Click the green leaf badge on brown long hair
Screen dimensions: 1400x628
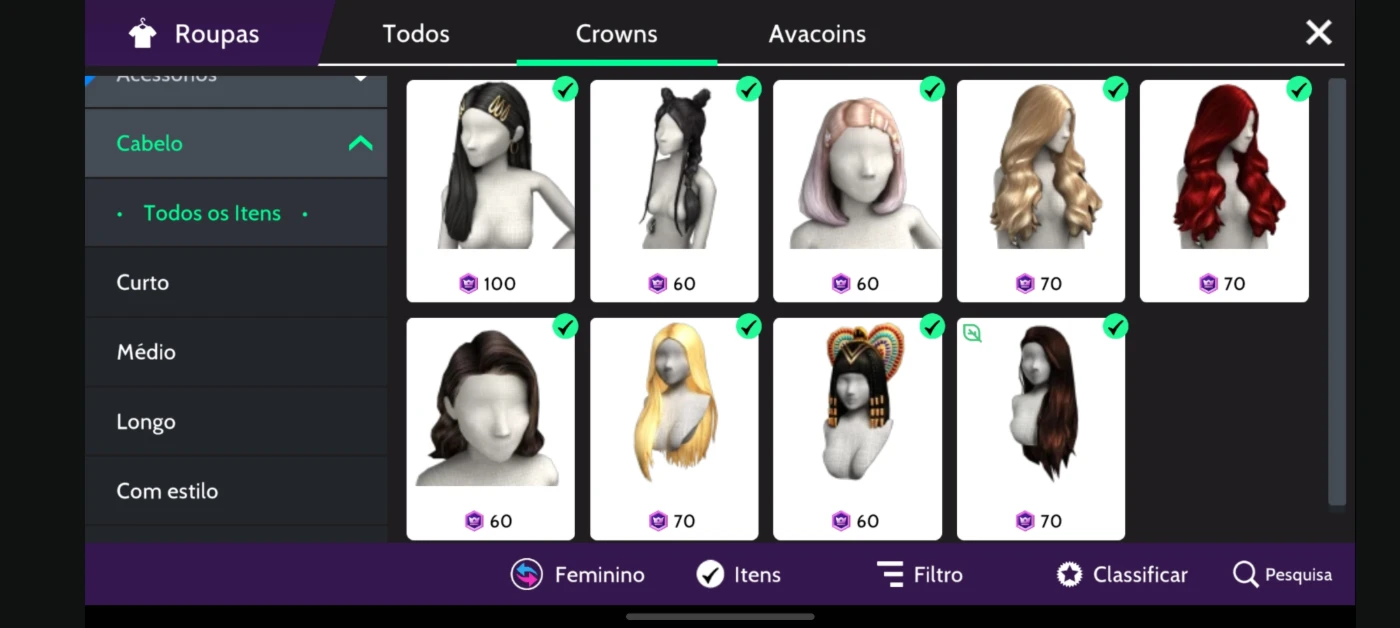click(x=971, y=333)
